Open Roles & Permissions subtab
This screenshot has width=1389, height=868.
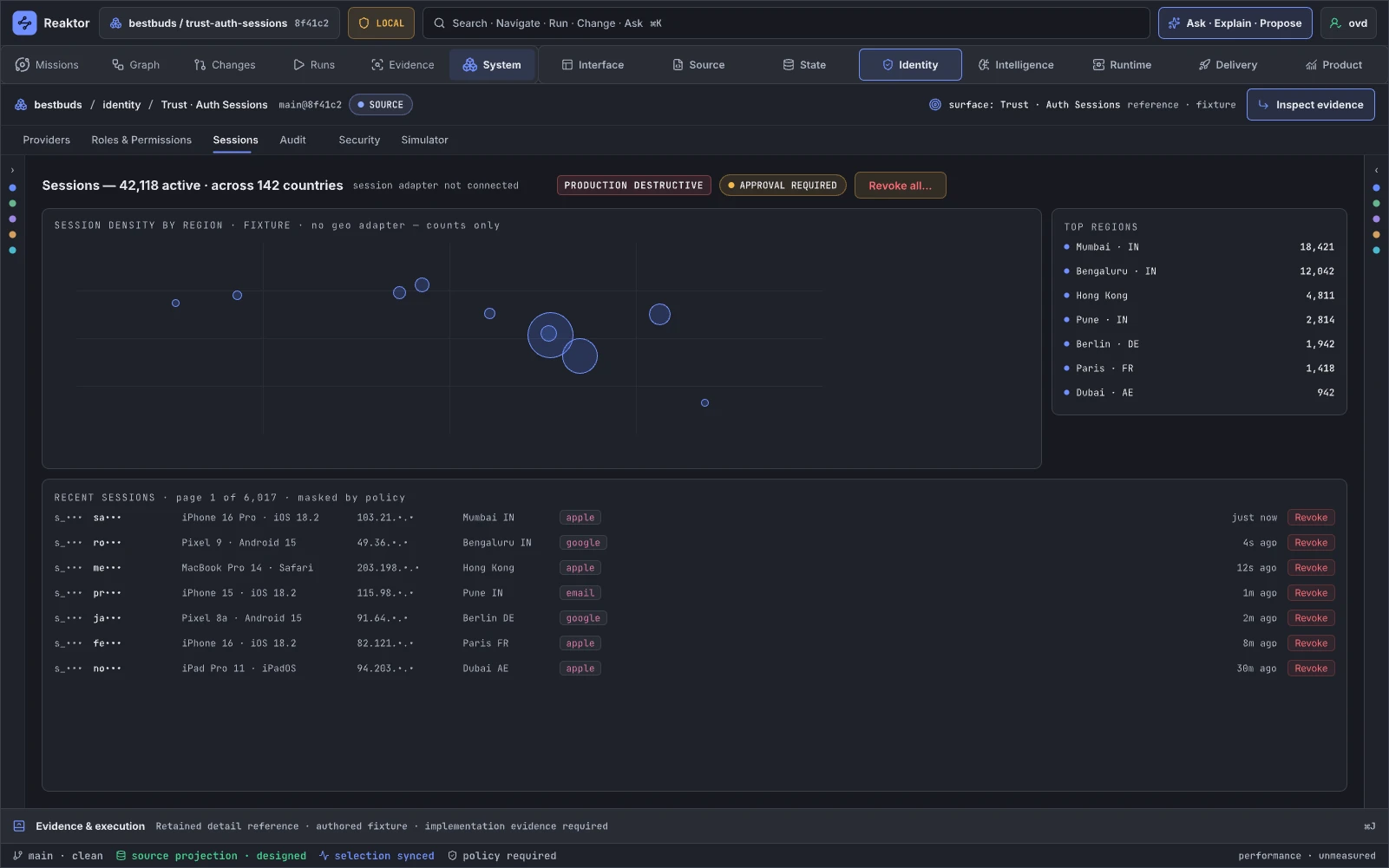[141, 140]
